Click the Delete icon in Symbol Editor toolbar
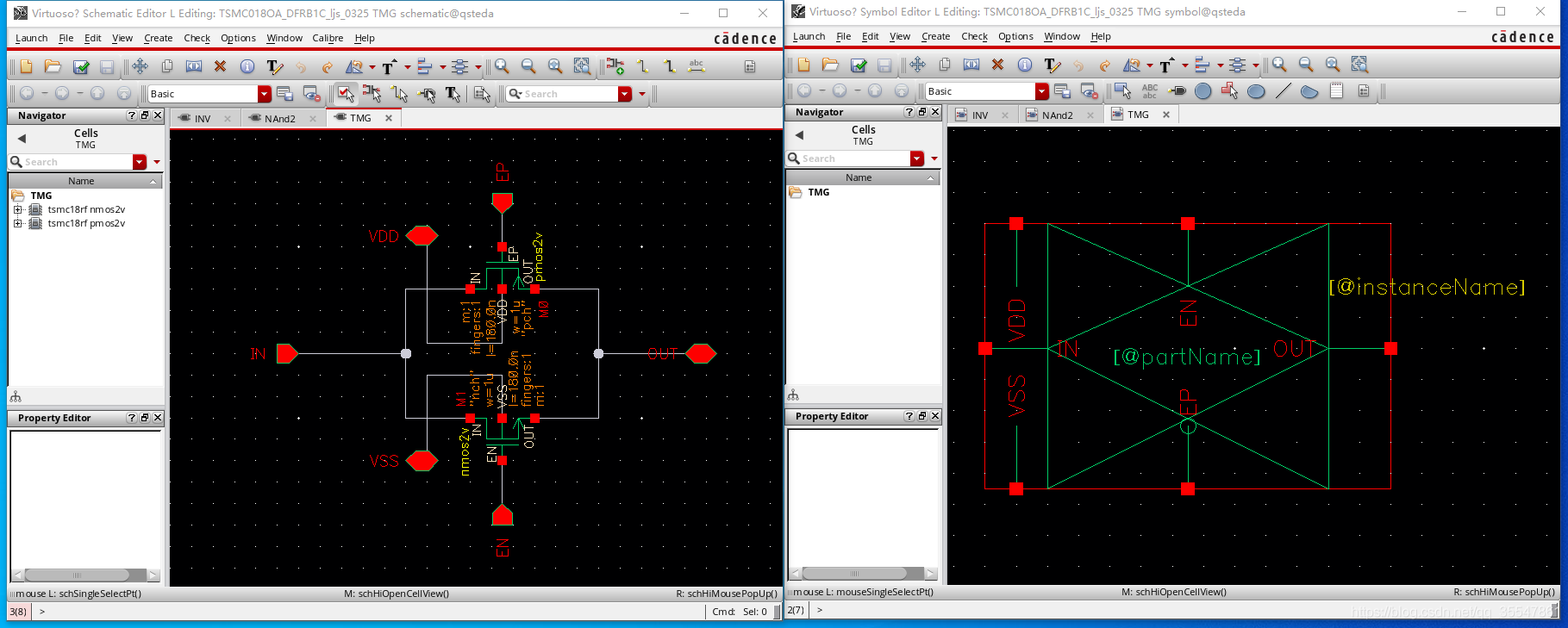This screenshot has width=1568, height=628. pos(997,65)
